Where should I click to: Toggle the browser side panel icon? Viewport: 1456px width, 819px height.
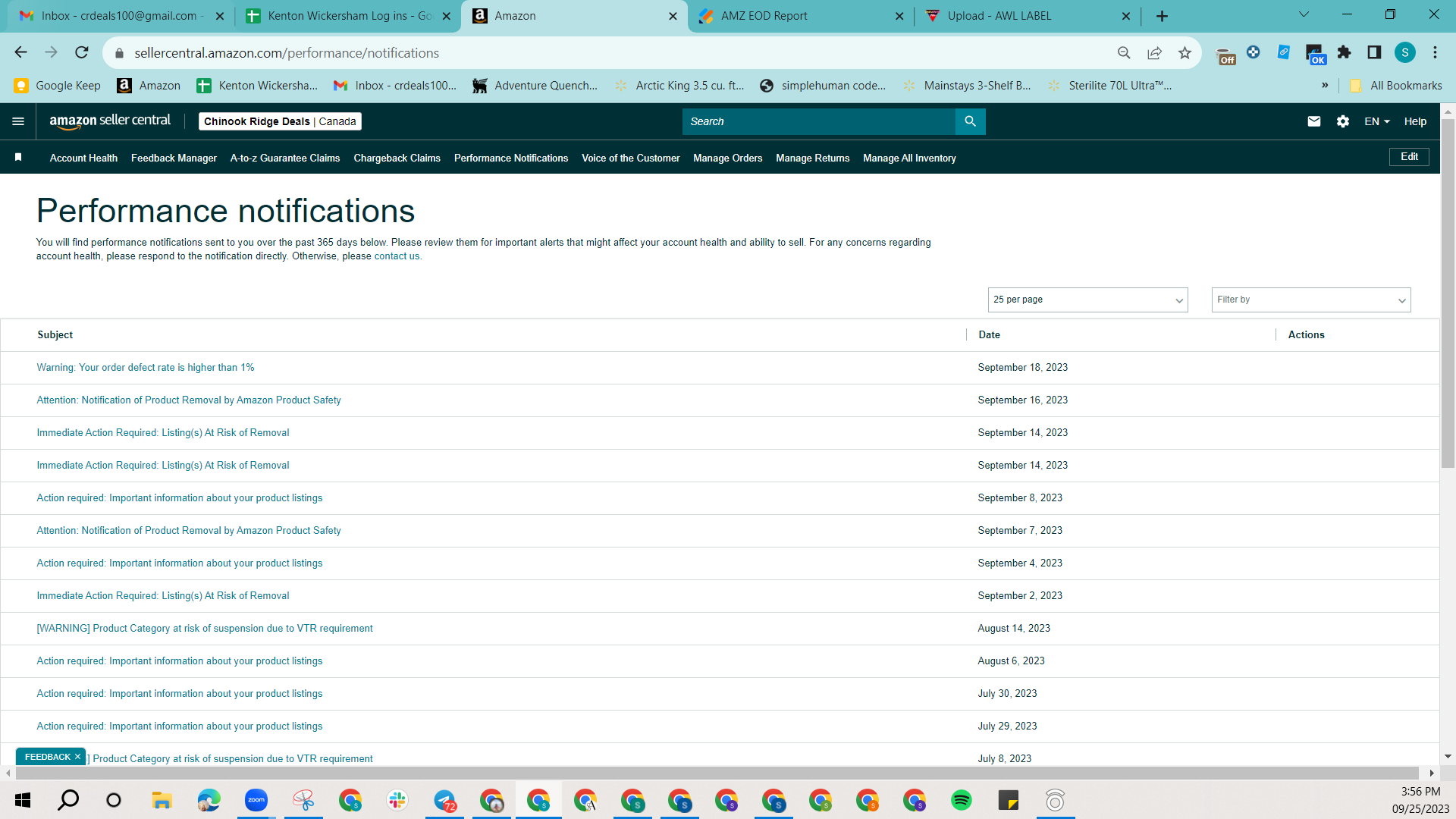coord(1374,52)
